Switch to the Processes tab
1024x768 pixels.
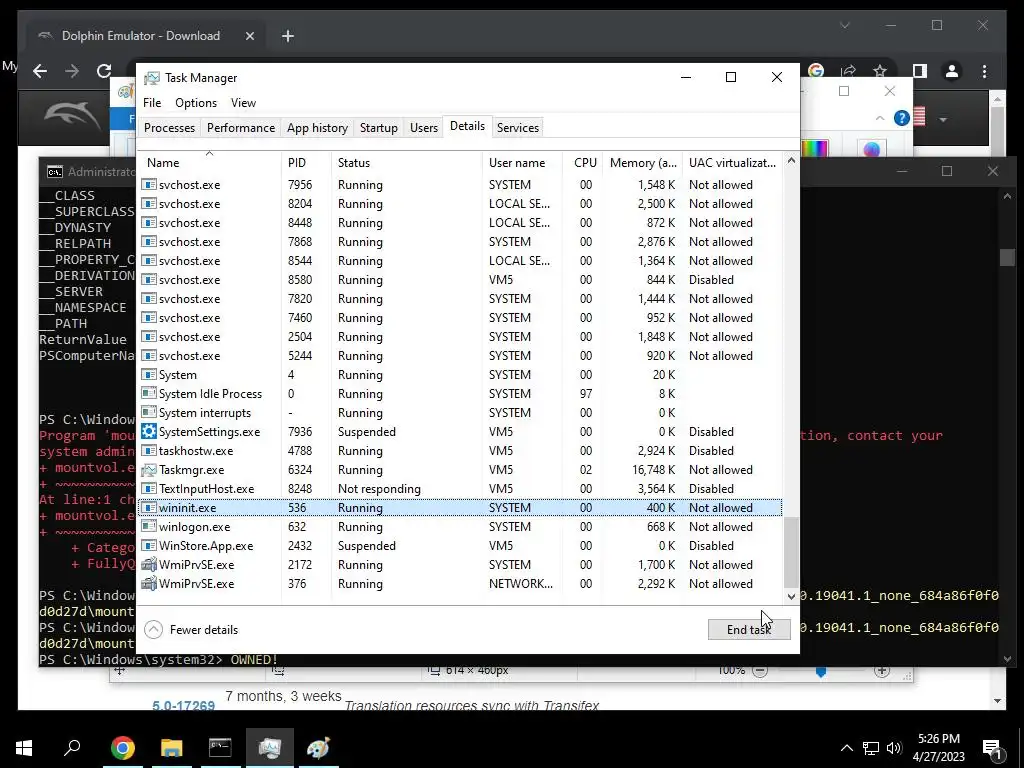coord(169,128)
